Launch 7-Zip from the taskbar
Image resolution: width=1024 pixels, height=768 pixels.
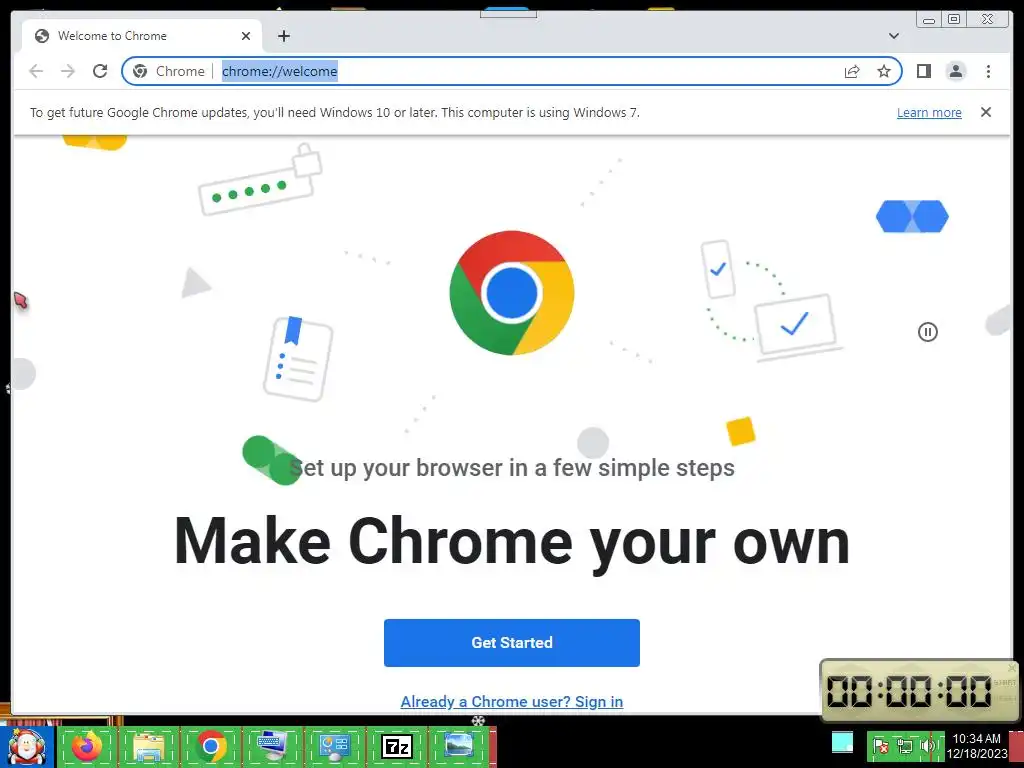[396, 746]
